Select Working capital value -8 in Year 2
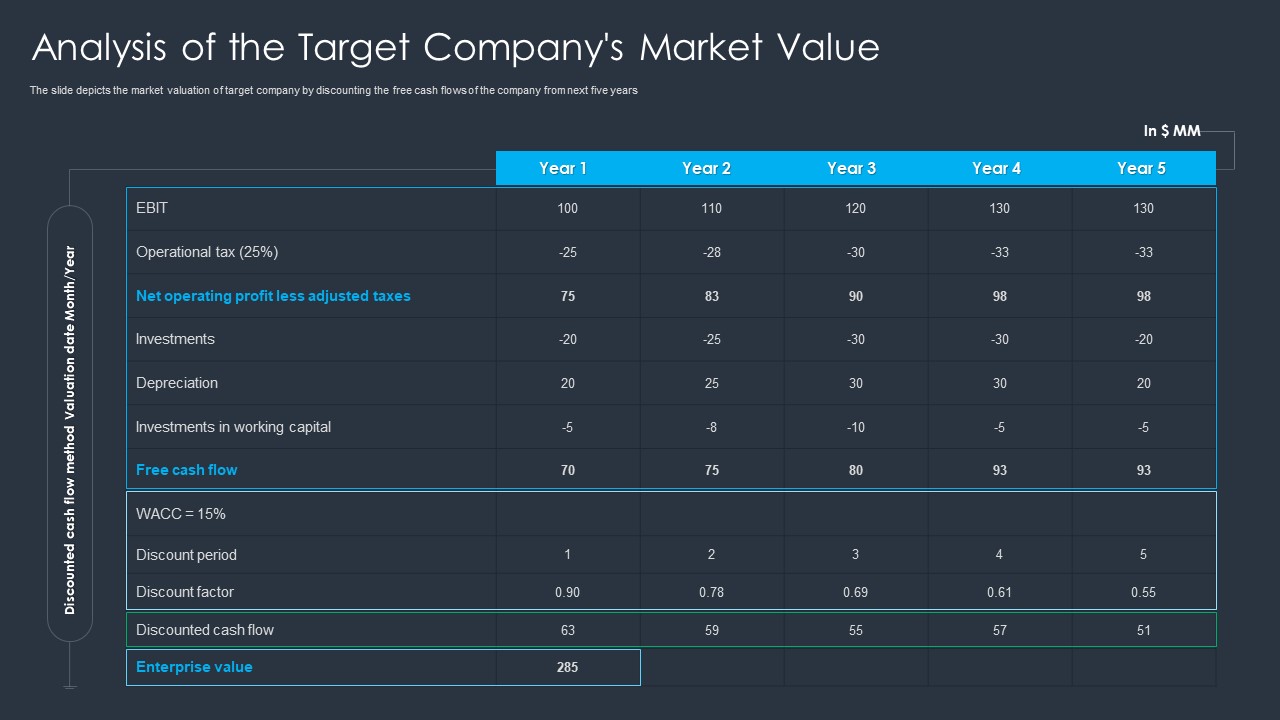The width and height of the screenshot is (1280, 720). click(712, 427)
